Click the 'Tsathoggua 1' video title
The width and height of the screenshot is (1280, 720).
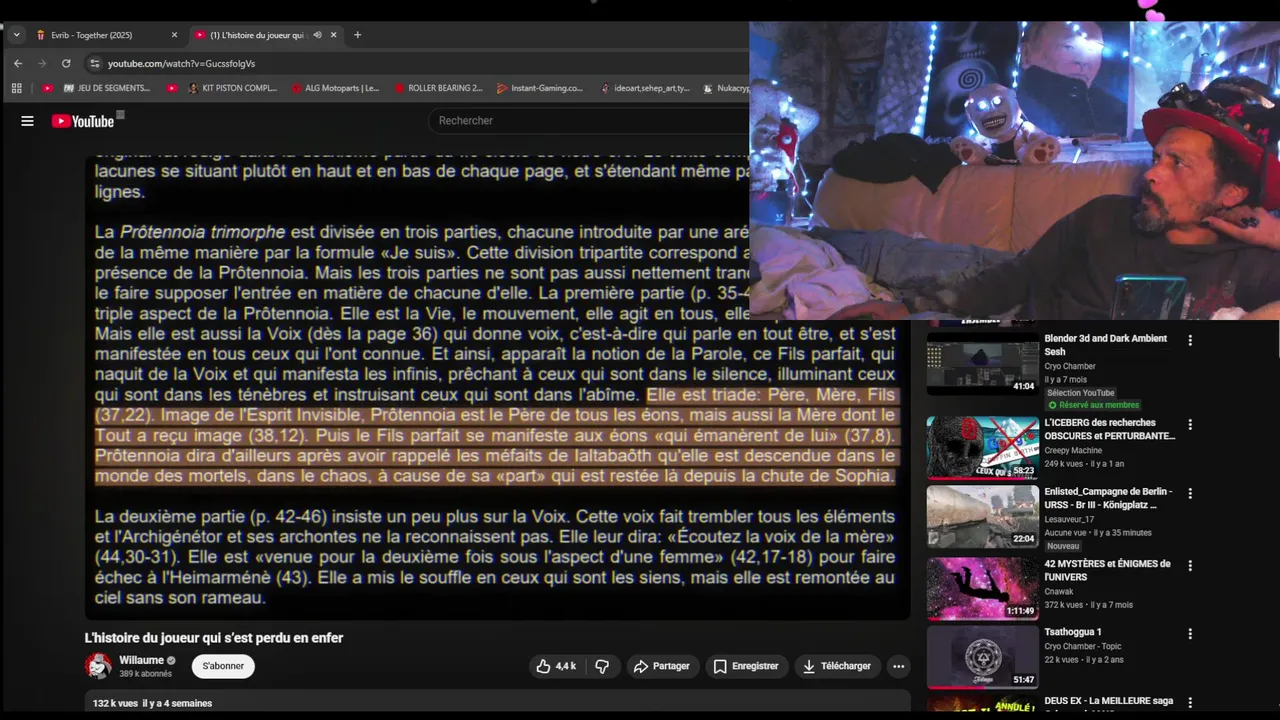coord(1072,632)
